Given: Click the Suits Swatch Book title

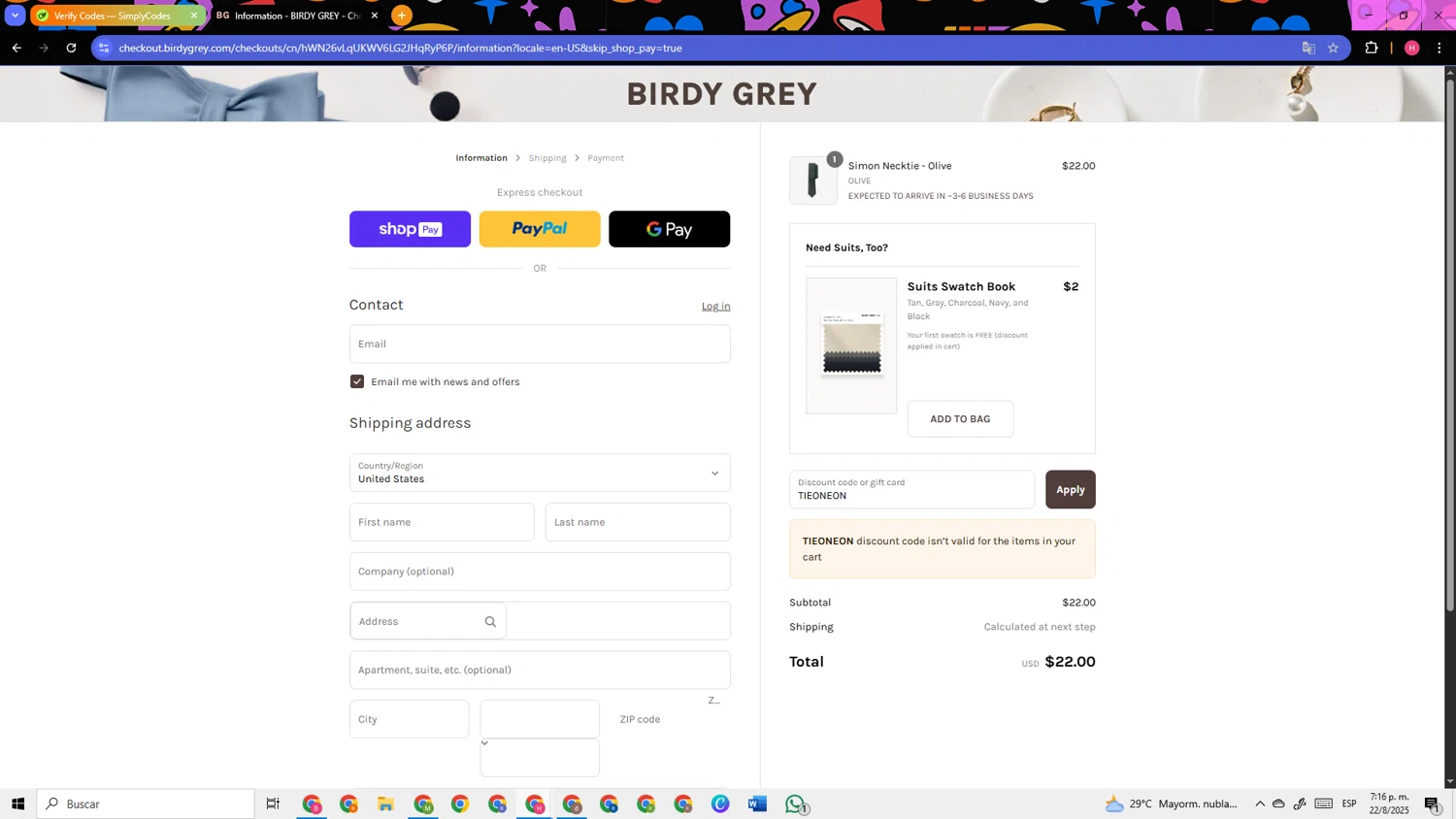Looking at the screenshot, I should click(x=961, y=286).
